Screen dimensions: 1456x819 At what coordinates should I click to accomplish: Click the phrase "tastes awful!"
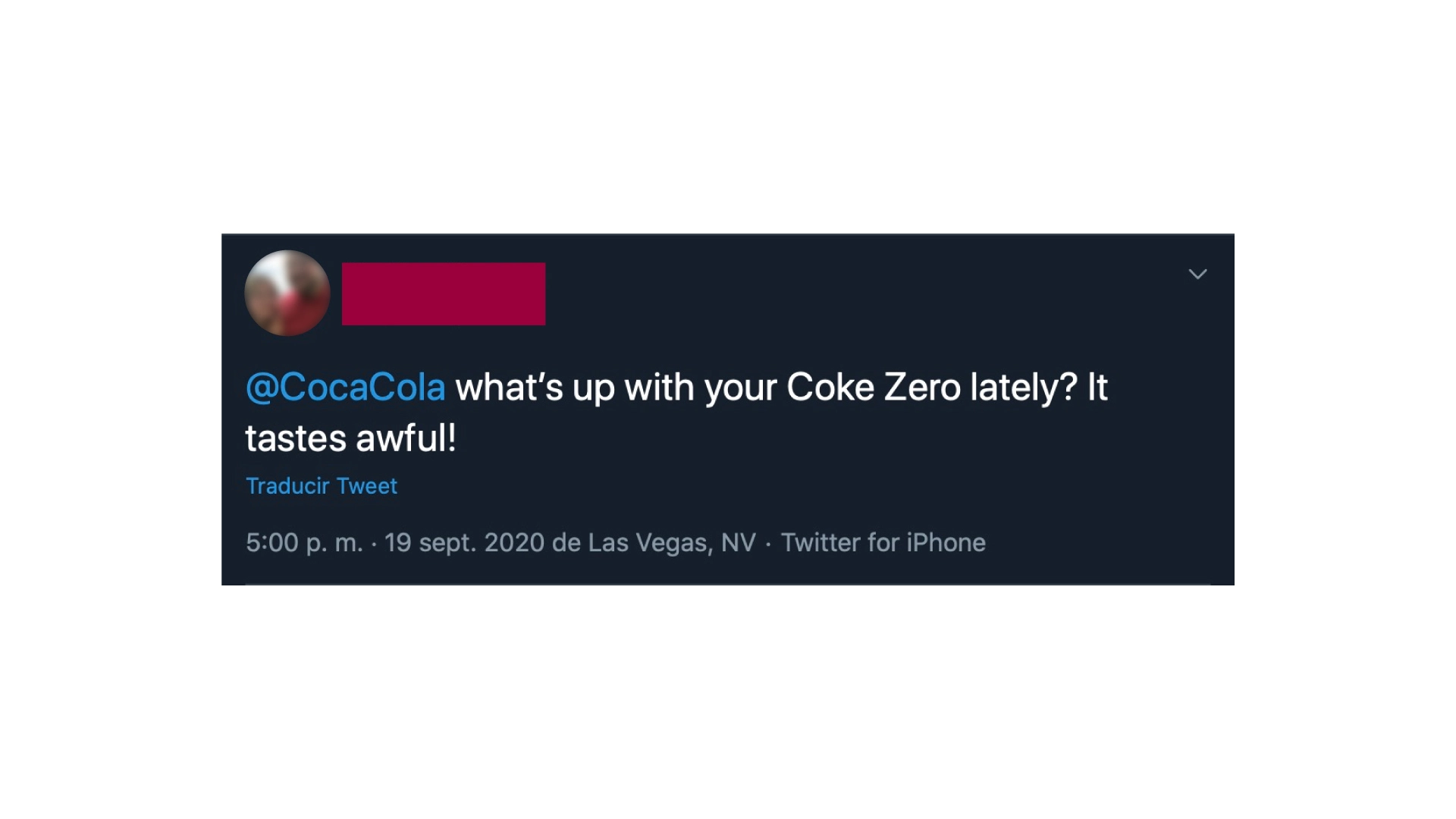pyautogui.click(x=351, y=438)
